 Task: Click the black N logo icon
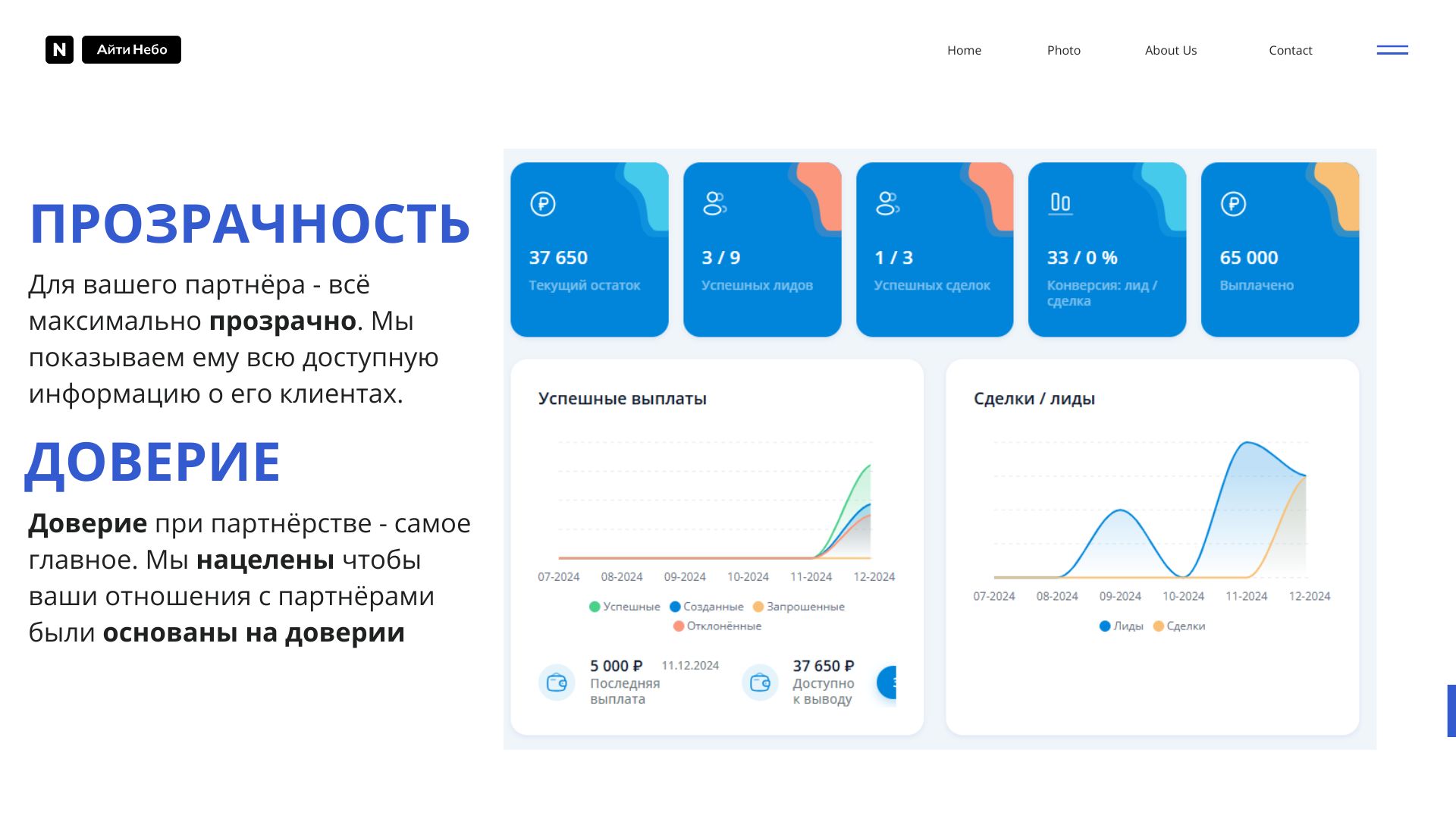click(x=59, y=50)
